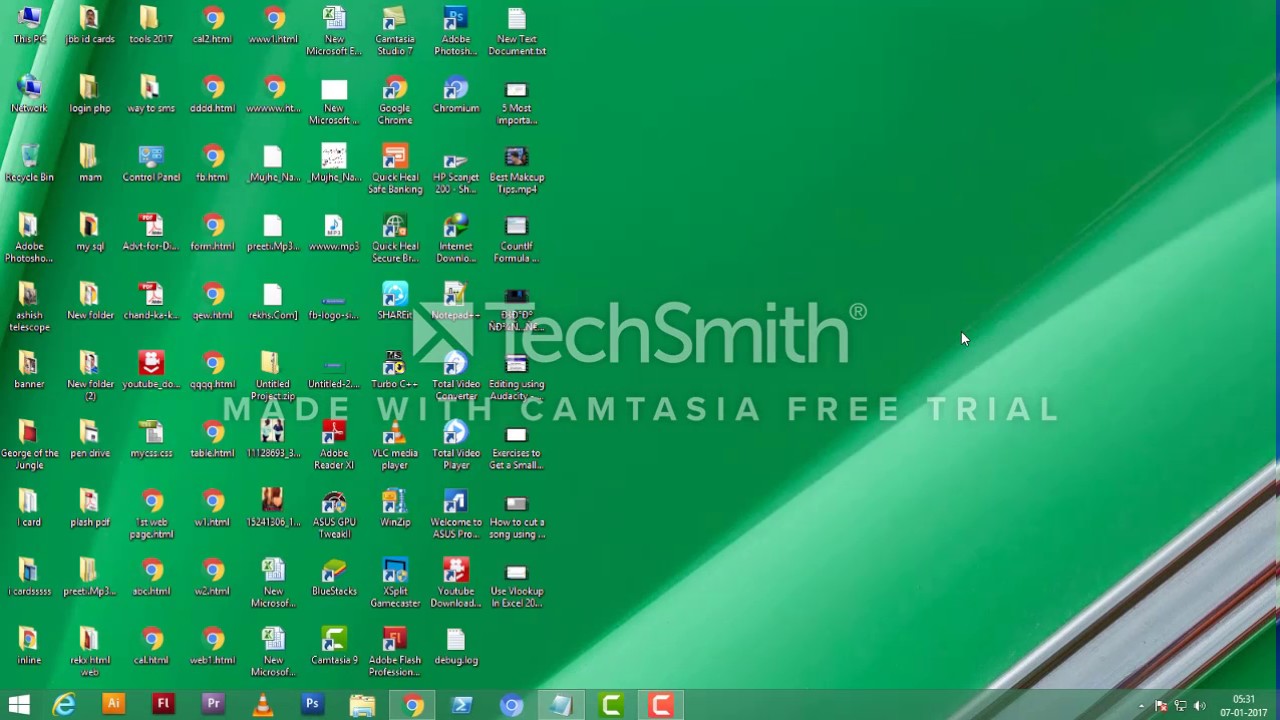Select the way to sms folder
Image resolution: width=1280 pixels, height=720 pixels.
click(151, 95)
